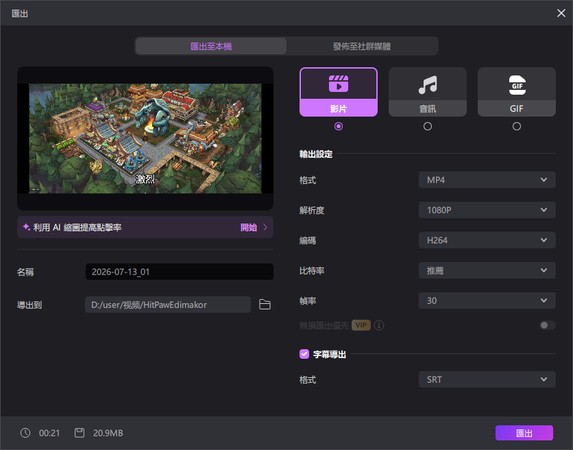Image resolution: width=573 pixels, height=450 pixels.
Task: Choose the 影片 radio button
Action: tap(338, 126)
